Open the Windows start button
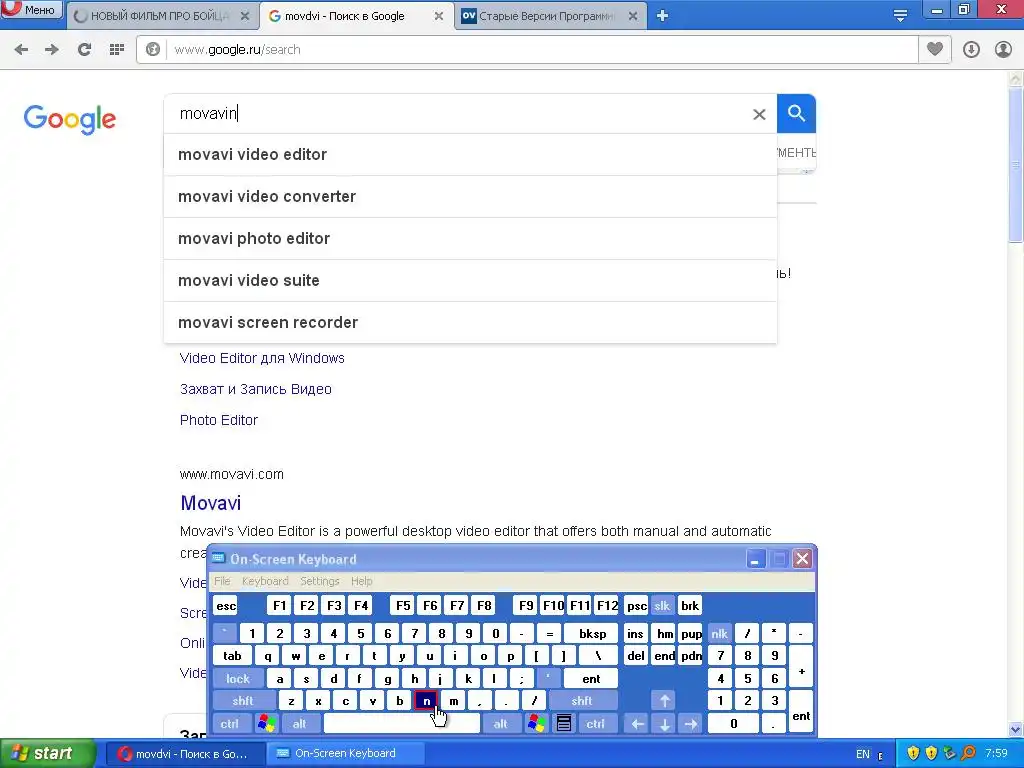The width and height of the screenshot is (1024, 768). pos(47,753)
